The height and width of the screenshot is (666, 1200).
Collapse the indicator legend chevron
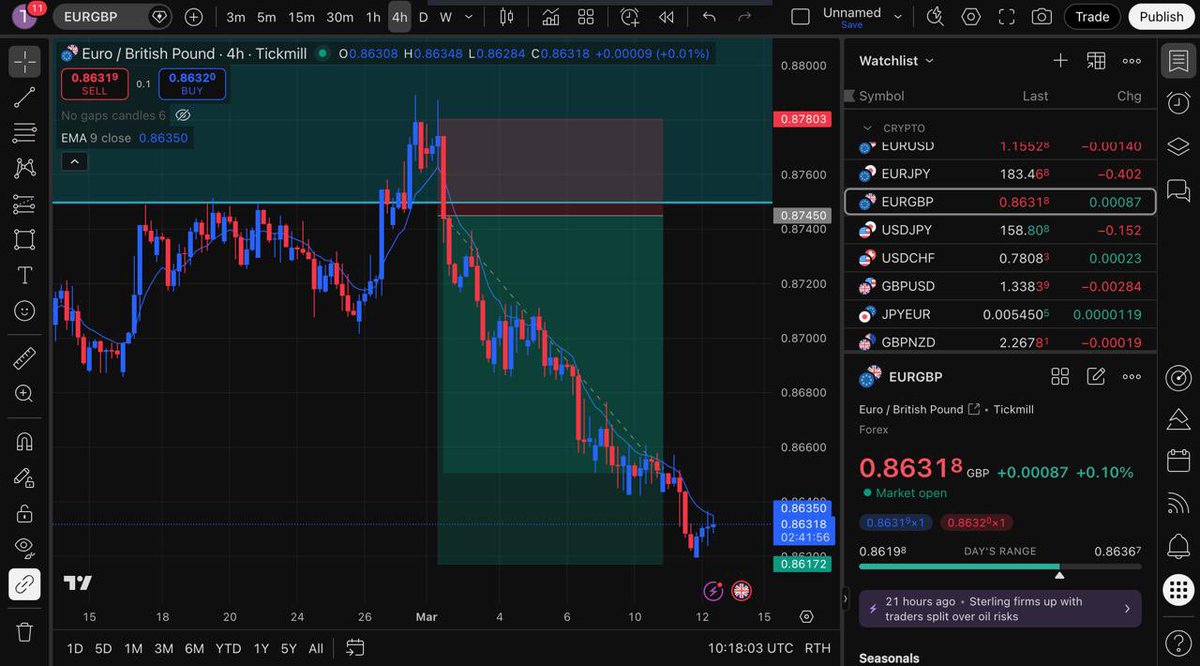[x=74, y=161]
